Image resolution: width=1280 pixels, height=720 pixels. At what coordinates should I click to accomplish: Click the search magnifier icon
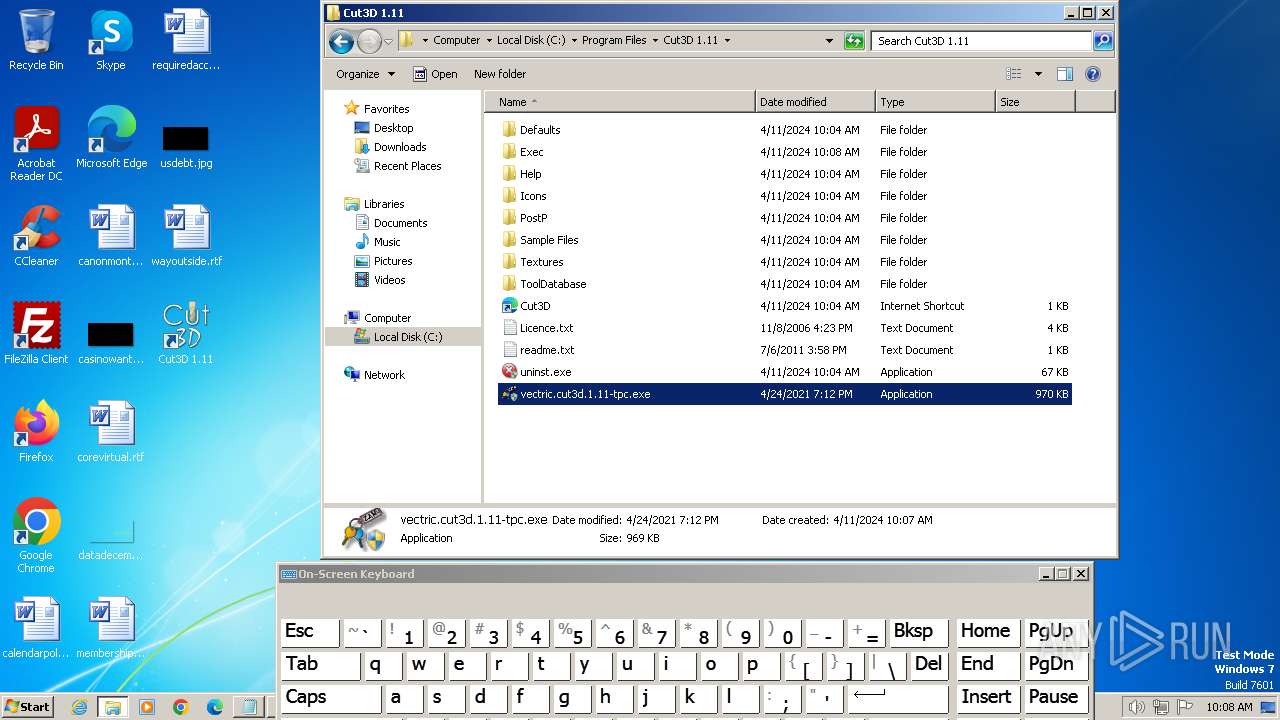tap(1103, 41)
